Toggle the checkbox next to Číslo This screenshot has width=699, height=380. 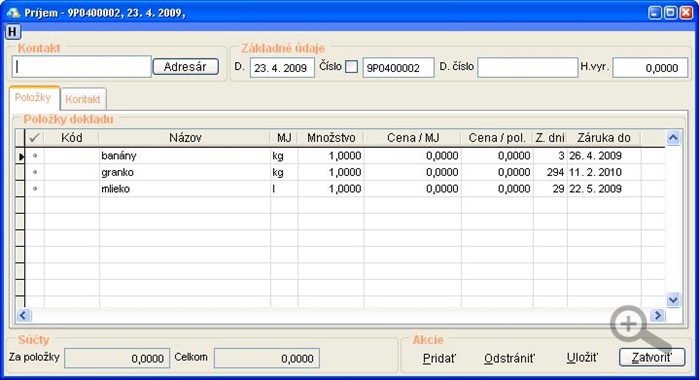pos(351,67)
